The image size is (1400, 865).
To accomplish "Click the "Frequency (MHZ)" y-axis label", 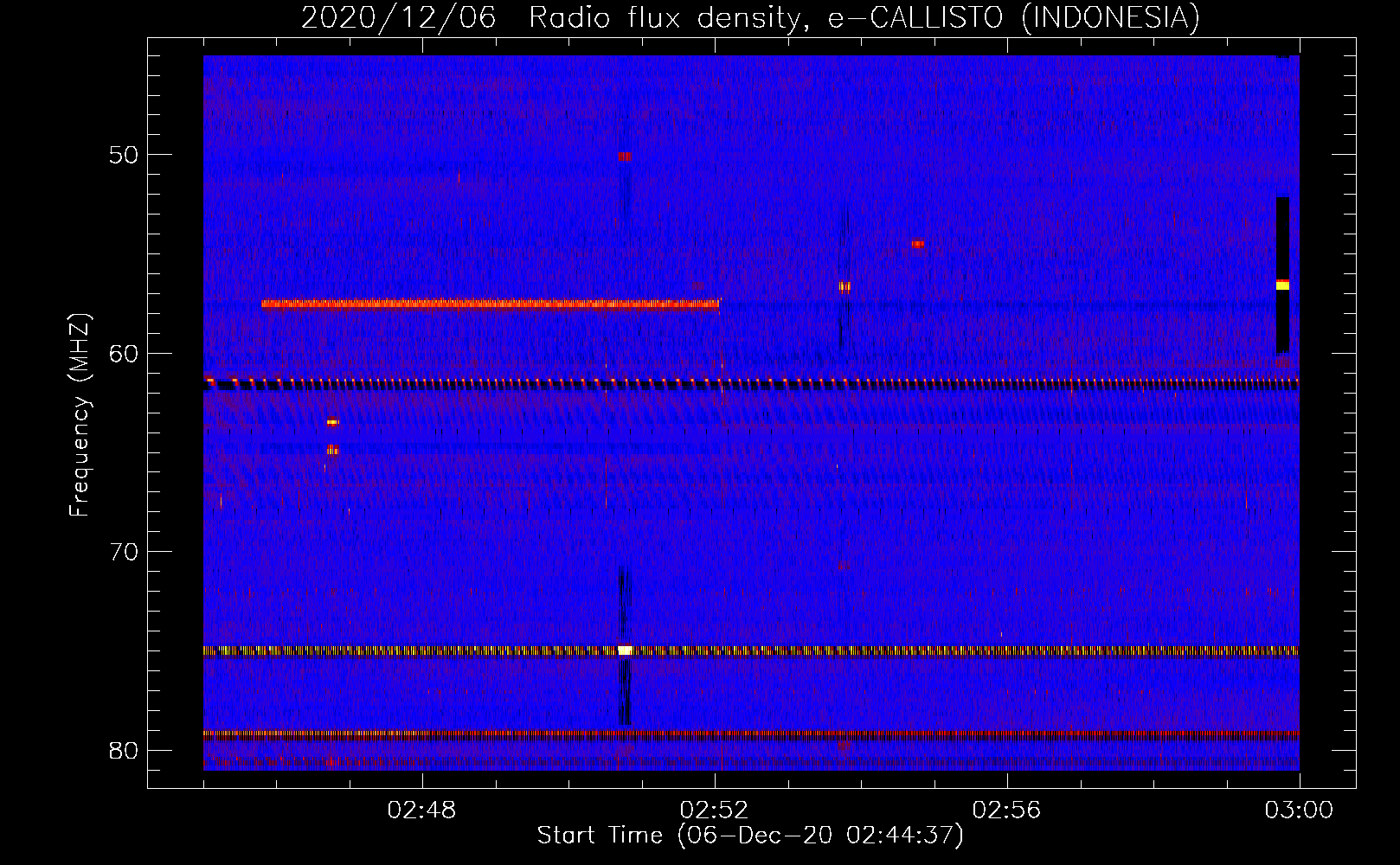I will (x=80, y=415).
